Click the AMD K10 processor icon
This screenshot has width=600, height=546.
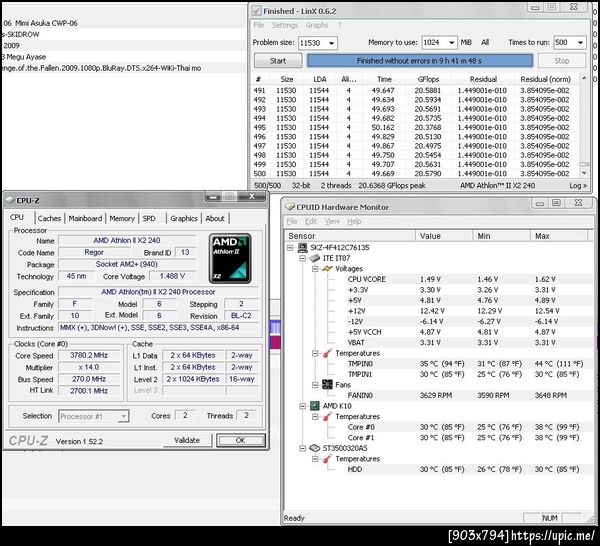point(315,406)
